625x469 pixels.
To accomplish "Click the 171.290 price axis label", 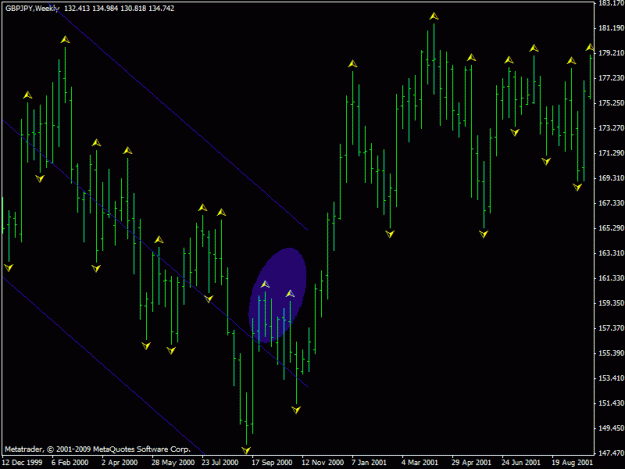I will point(611,153).
